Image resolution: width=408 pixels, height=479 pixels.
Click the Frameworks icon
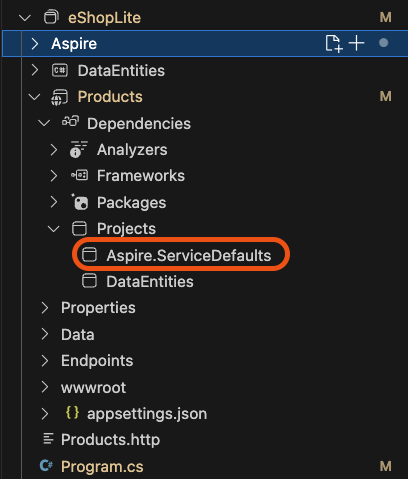[x=80, y=175]
